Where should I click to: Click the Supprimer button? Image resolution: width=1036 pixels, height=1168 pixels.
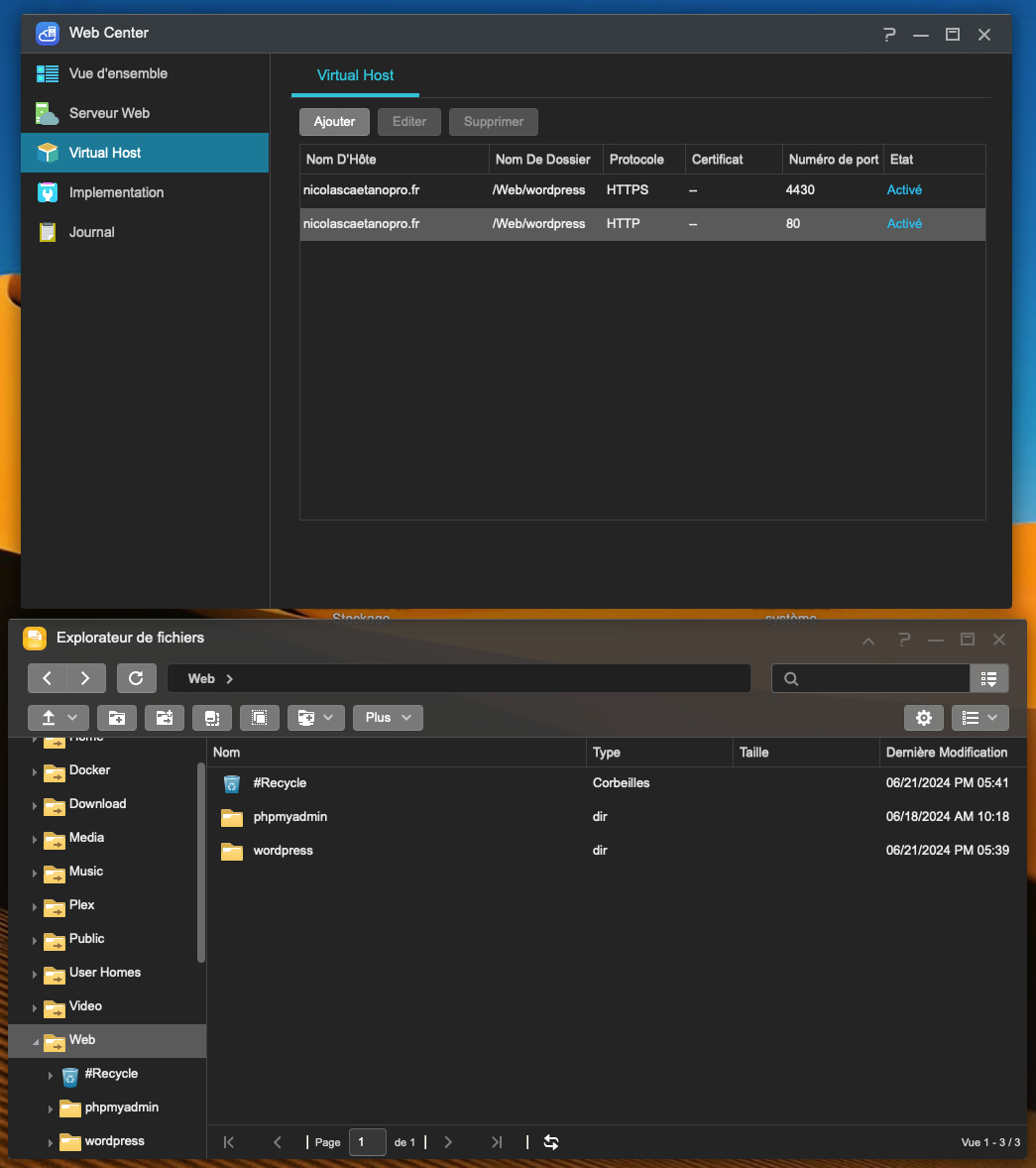pyautogui.click(x=493, y=122)
